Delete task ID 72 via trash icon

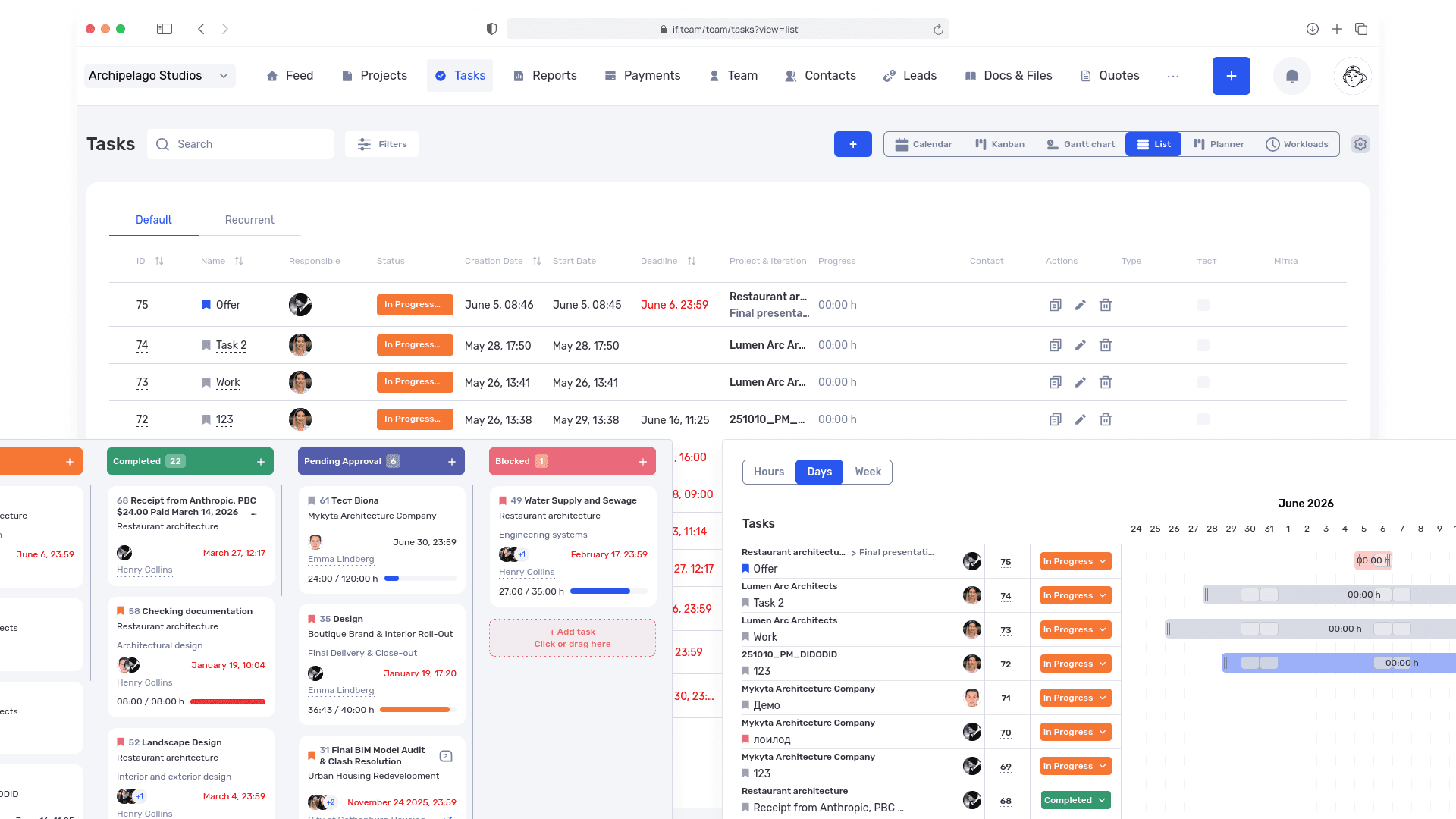tap(1106, 419)
